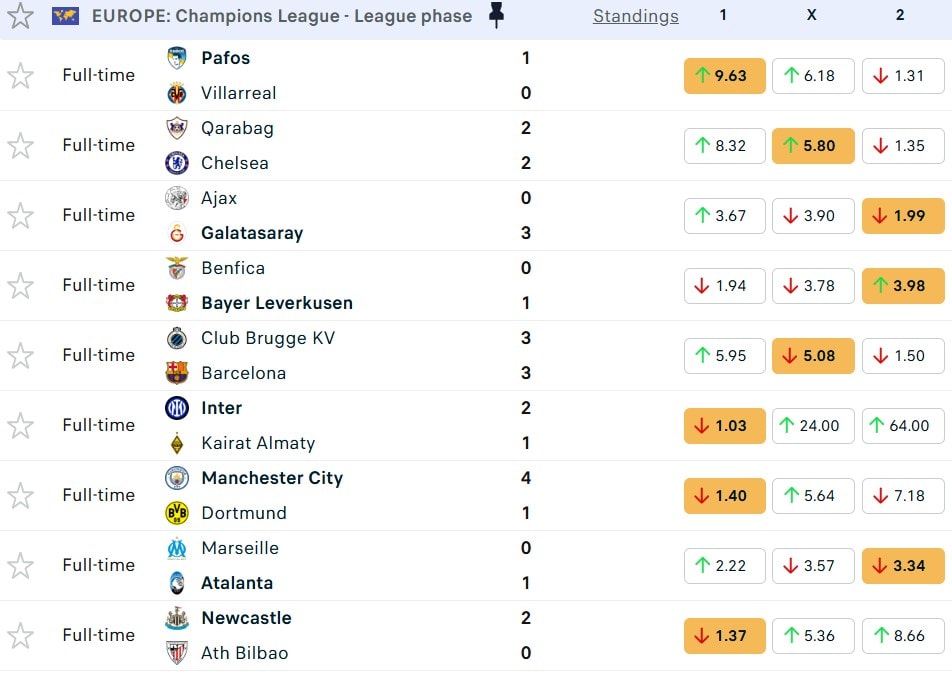Select draw odds 5.80 for Qarabag vs Chelsea
The image size is (952, 682).
[x=813, y=146]
